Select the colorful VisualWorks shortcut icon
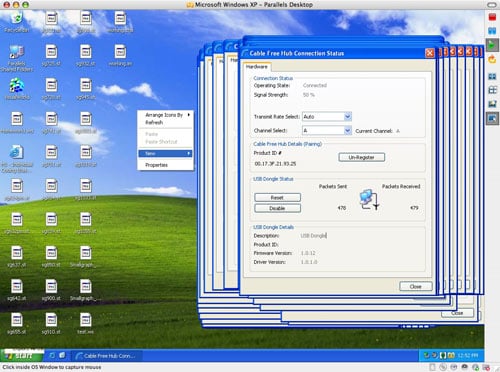 click(x=16, y=85)
